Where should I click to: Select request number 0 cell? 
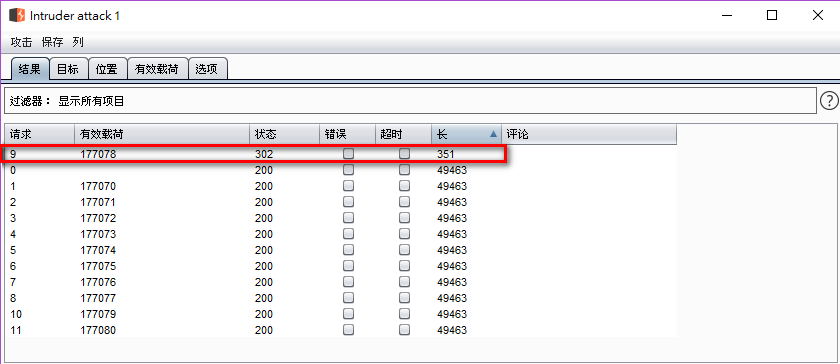tap(13, 170)
